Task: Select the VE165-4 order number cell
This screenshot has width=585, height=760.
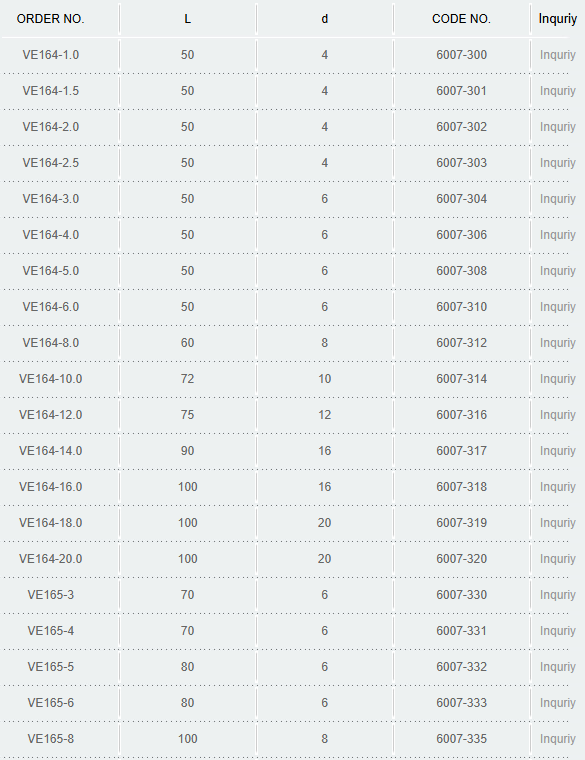Action: tap(50, 631)
